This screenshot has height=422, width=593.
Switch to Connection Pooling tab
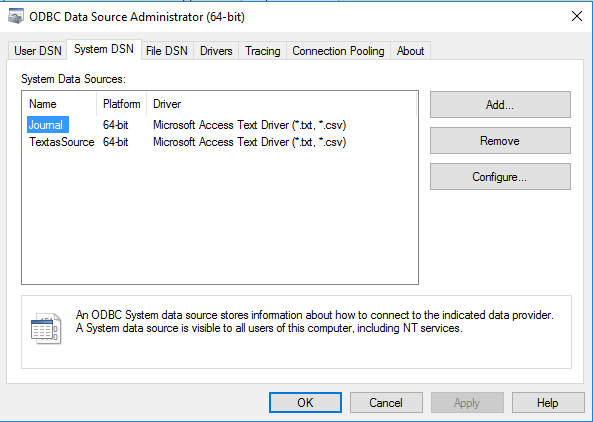pyautogui.click(x=338, y=51)
